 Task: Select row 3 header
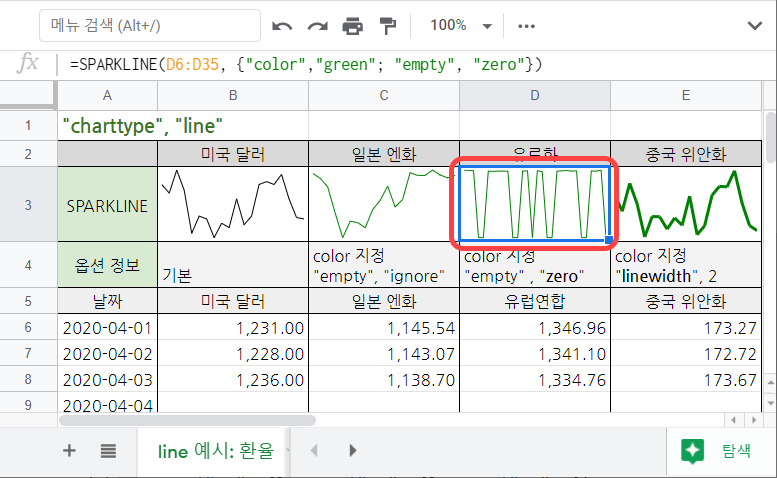(28, 205)
